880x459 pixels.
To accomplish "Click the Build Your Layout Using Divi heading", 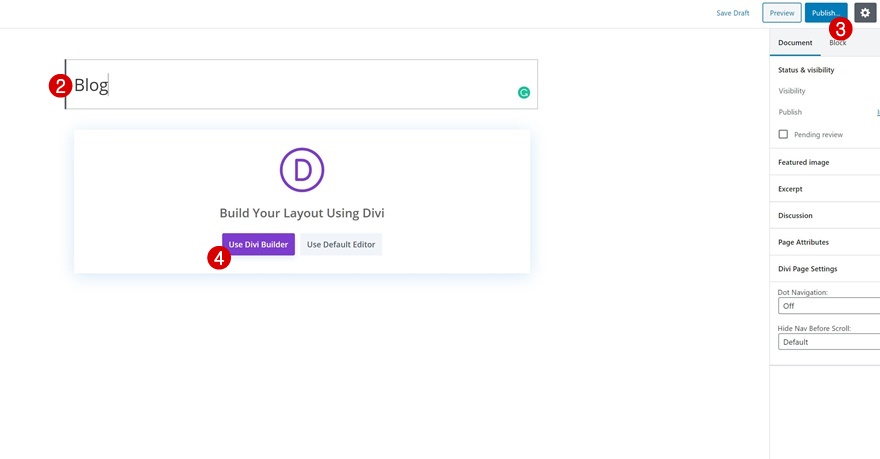I will click(302, 213).
